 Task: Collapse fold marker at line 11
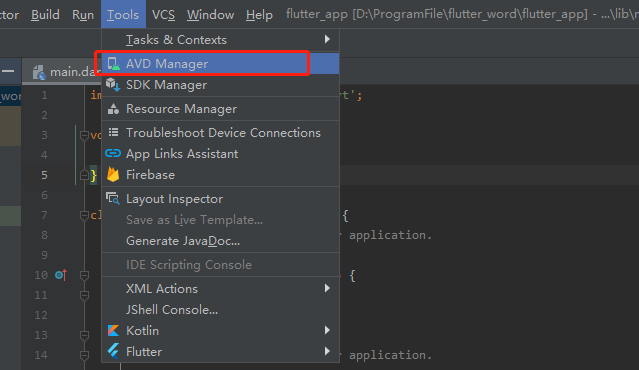point(84,295)
